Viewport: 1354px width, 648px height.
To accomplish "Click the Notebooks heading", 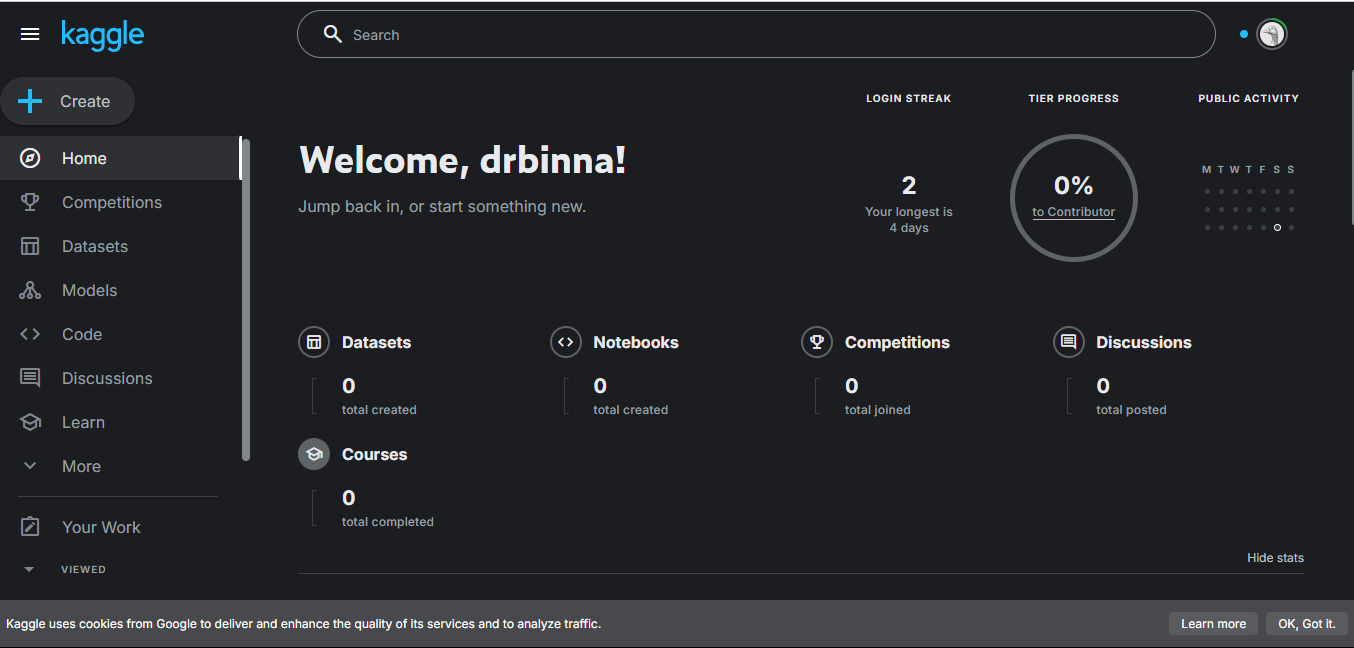I will tap(636, 342).
